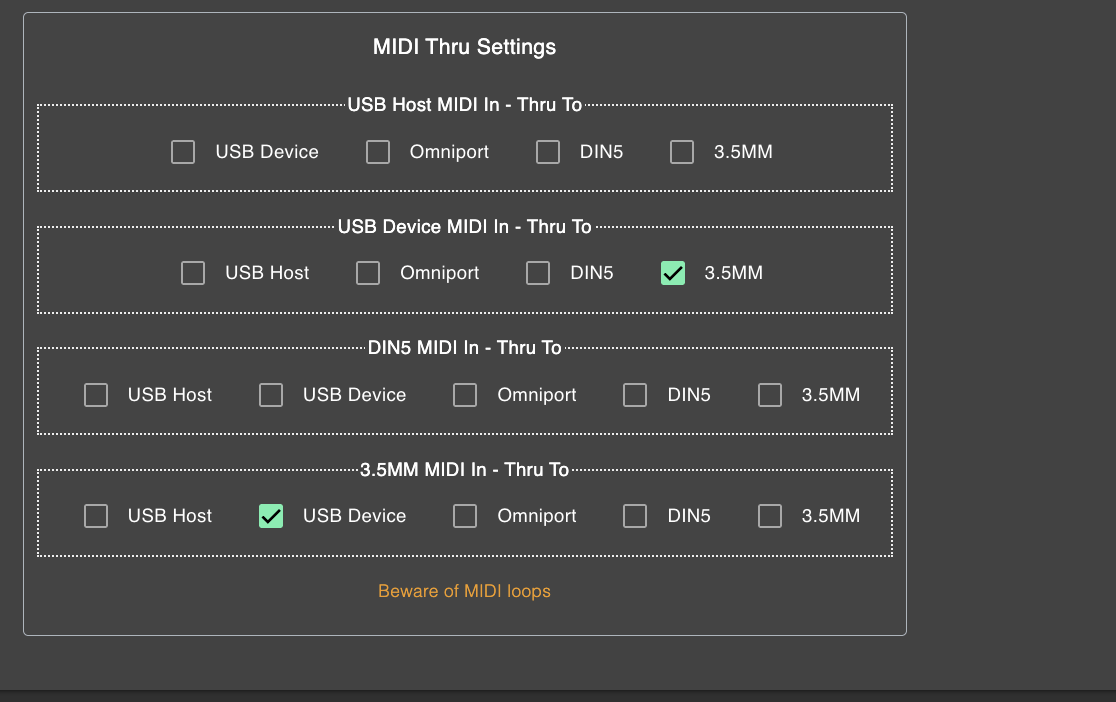1116x702 pixels.
Task: Check DIN5 box in DIN5 MIDI In group
Action: point(635,395)
